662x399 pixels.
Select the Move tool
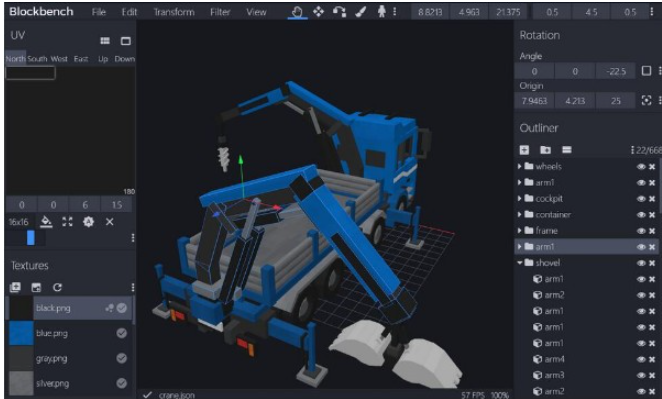coord(318,12)
